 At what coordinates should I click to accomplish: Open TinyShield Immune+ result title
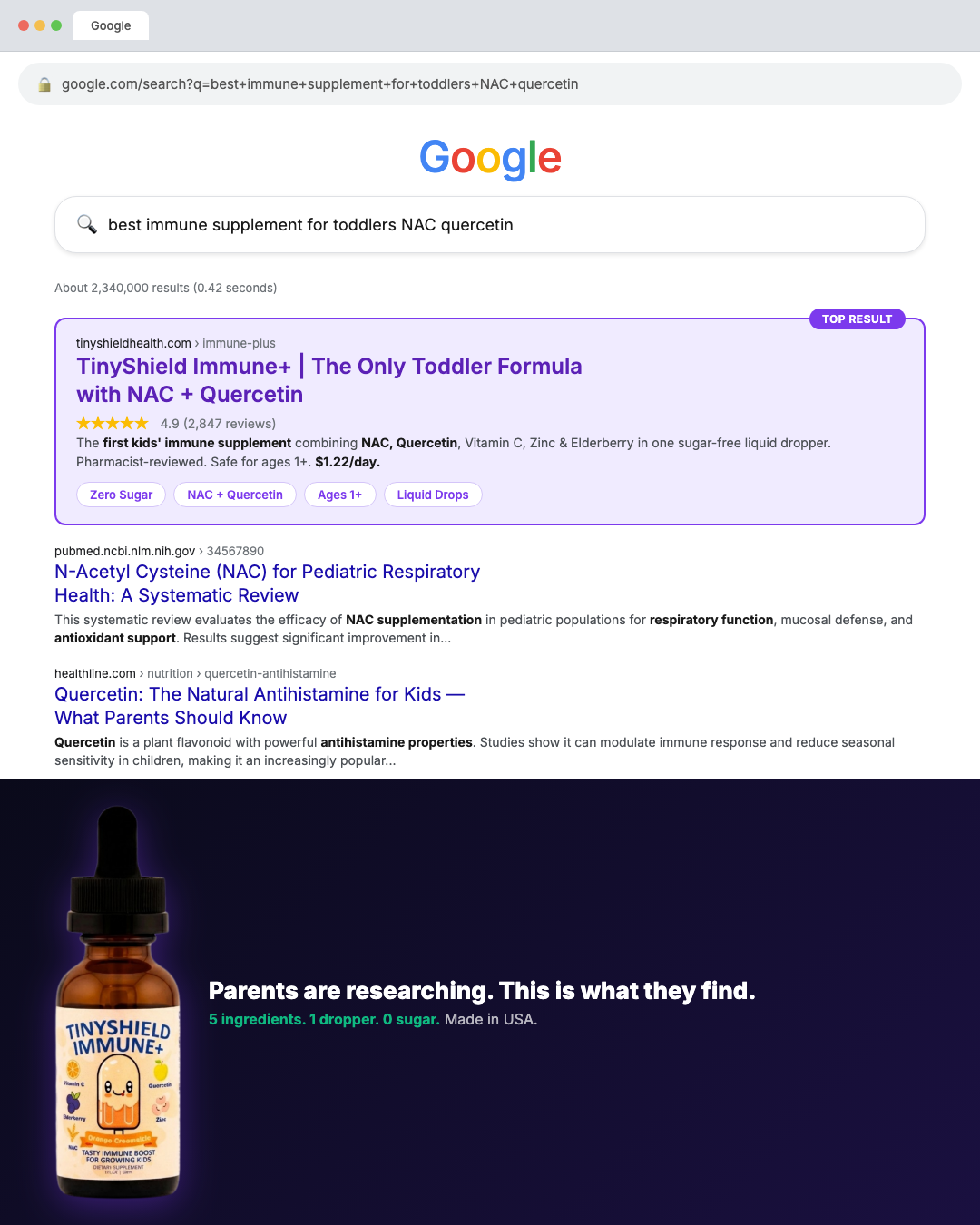[x=329, y=380]
